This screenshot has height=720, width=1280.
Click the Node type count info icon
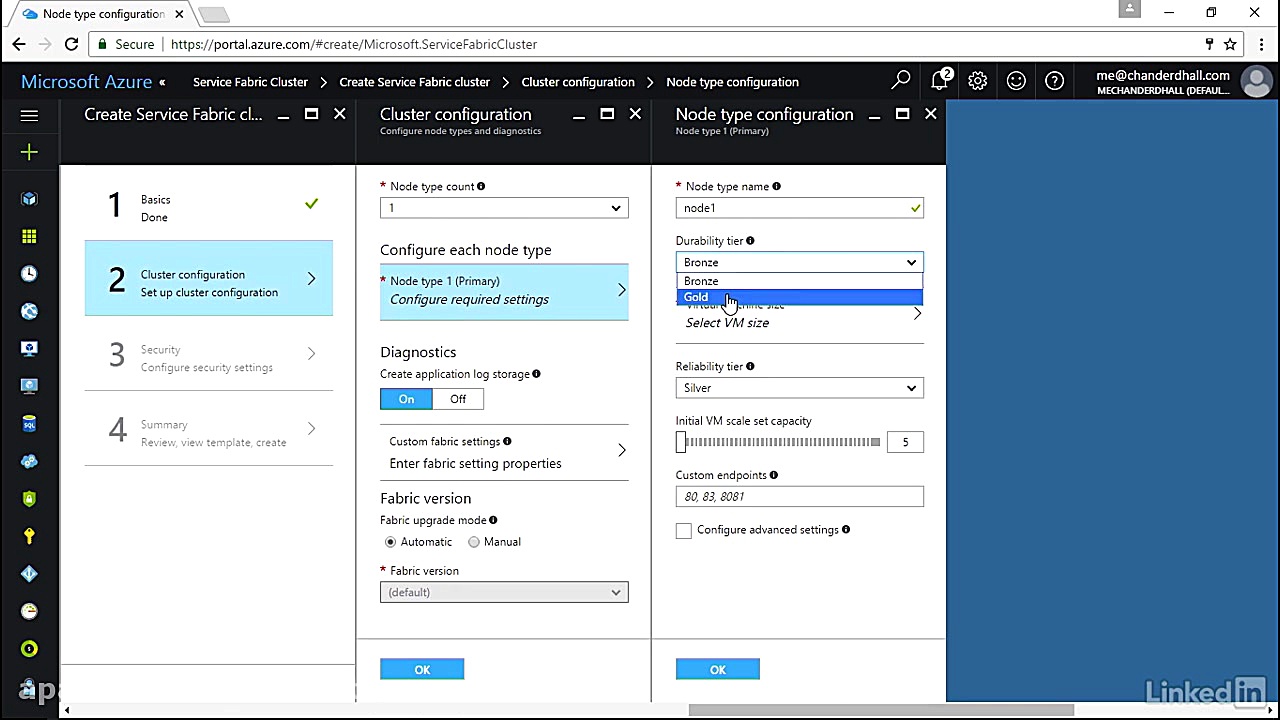pyautogui.click(x=481, y=186)
